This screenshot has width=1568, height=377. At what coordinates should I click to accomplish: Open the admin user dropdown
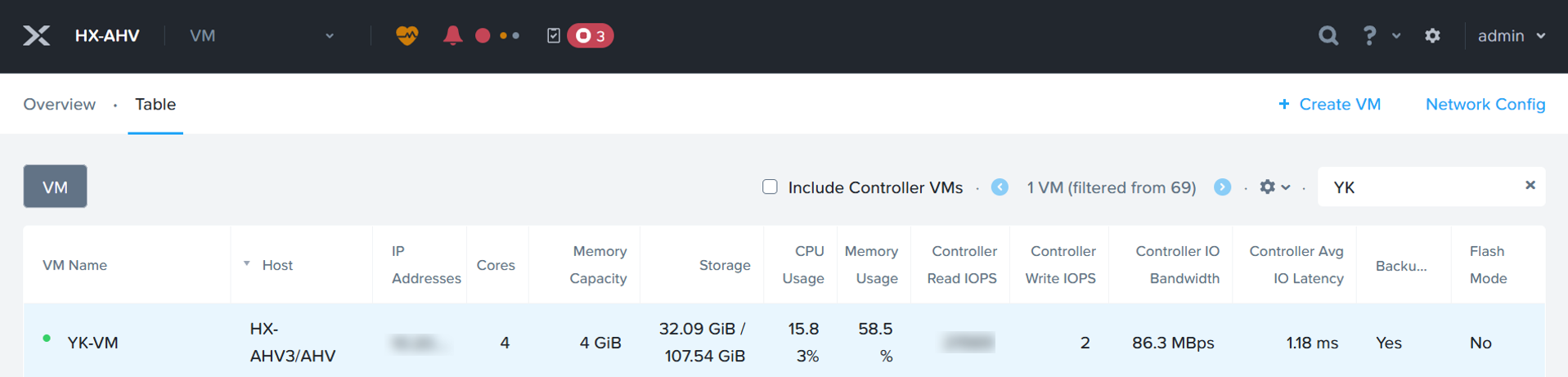tap(1511, 35)
